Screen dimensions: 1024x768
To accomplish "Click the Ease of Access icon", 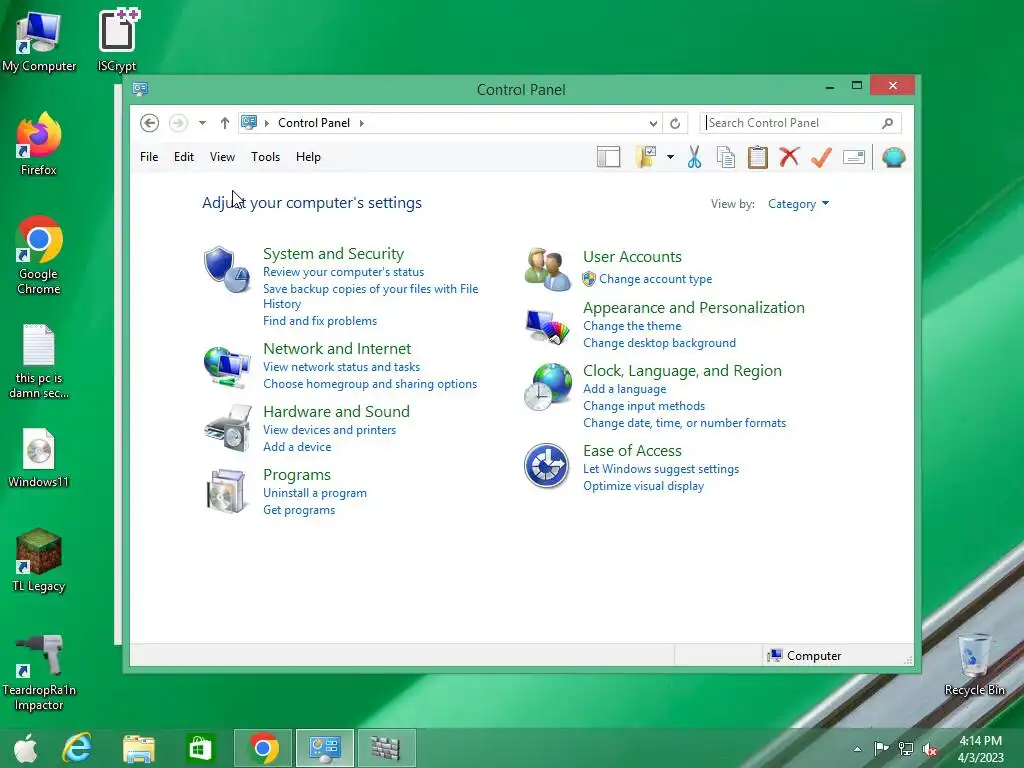I will coord(547,466).
